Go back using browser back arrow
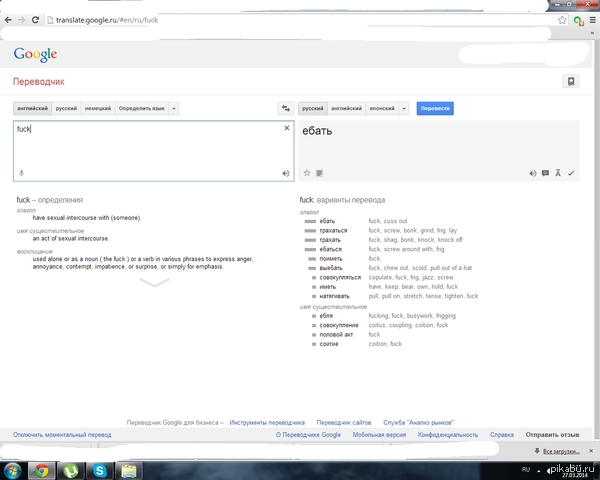 [8, 20]
